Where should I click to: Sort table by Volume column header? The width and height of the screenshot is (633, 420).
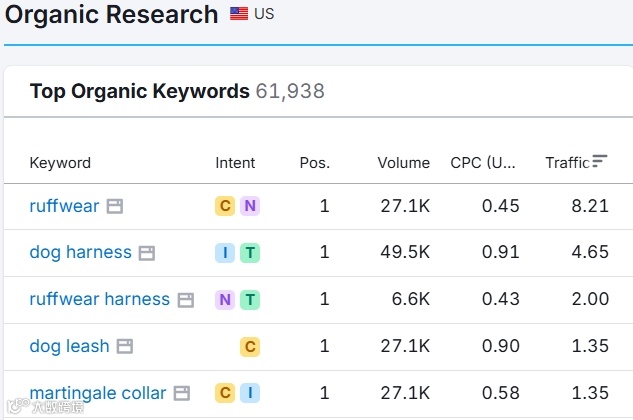pyautogui.click(x=403, y=163)
